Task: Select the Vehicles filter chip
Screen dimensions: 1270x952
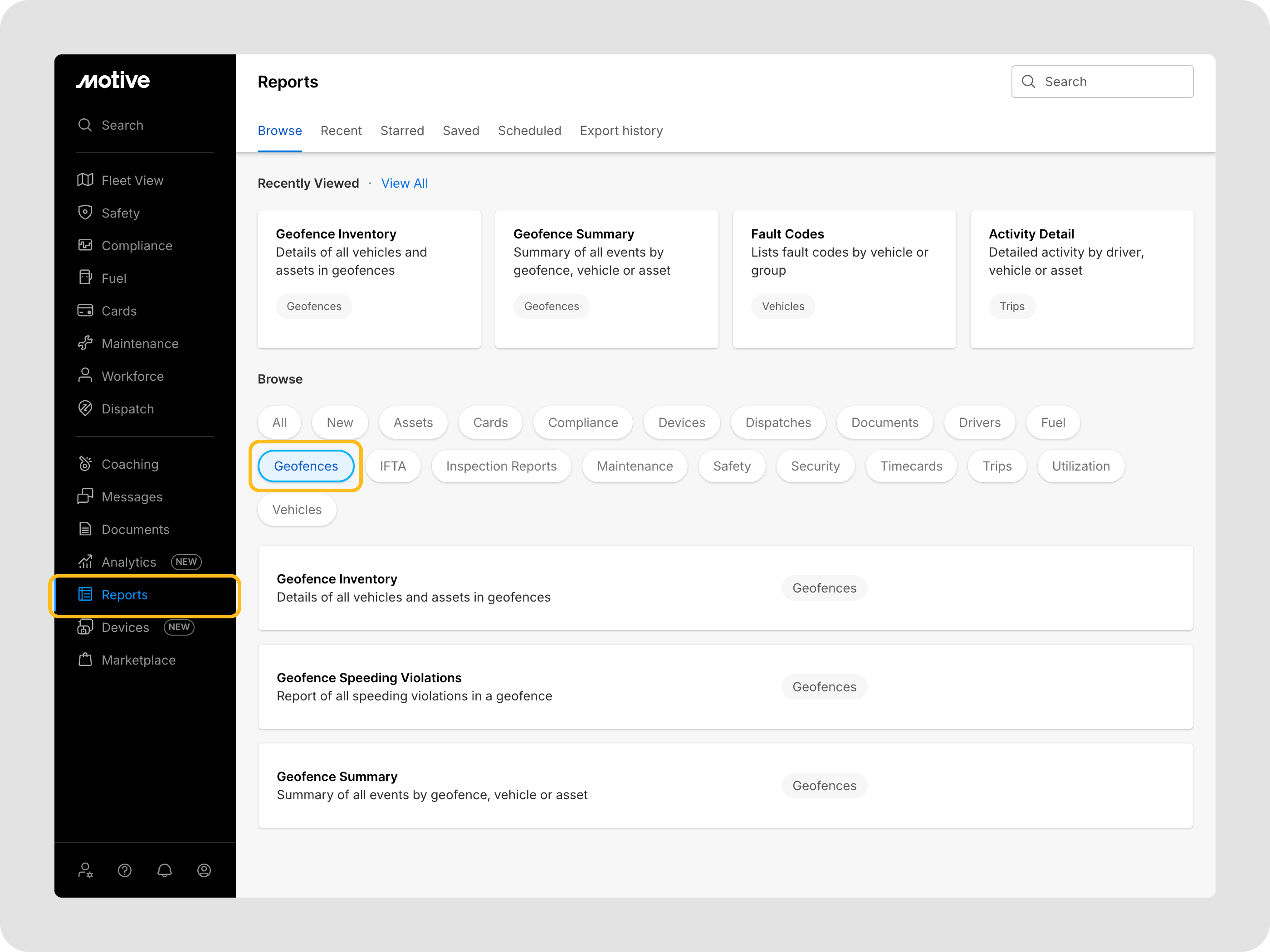Action: click(x=296, y=510)
